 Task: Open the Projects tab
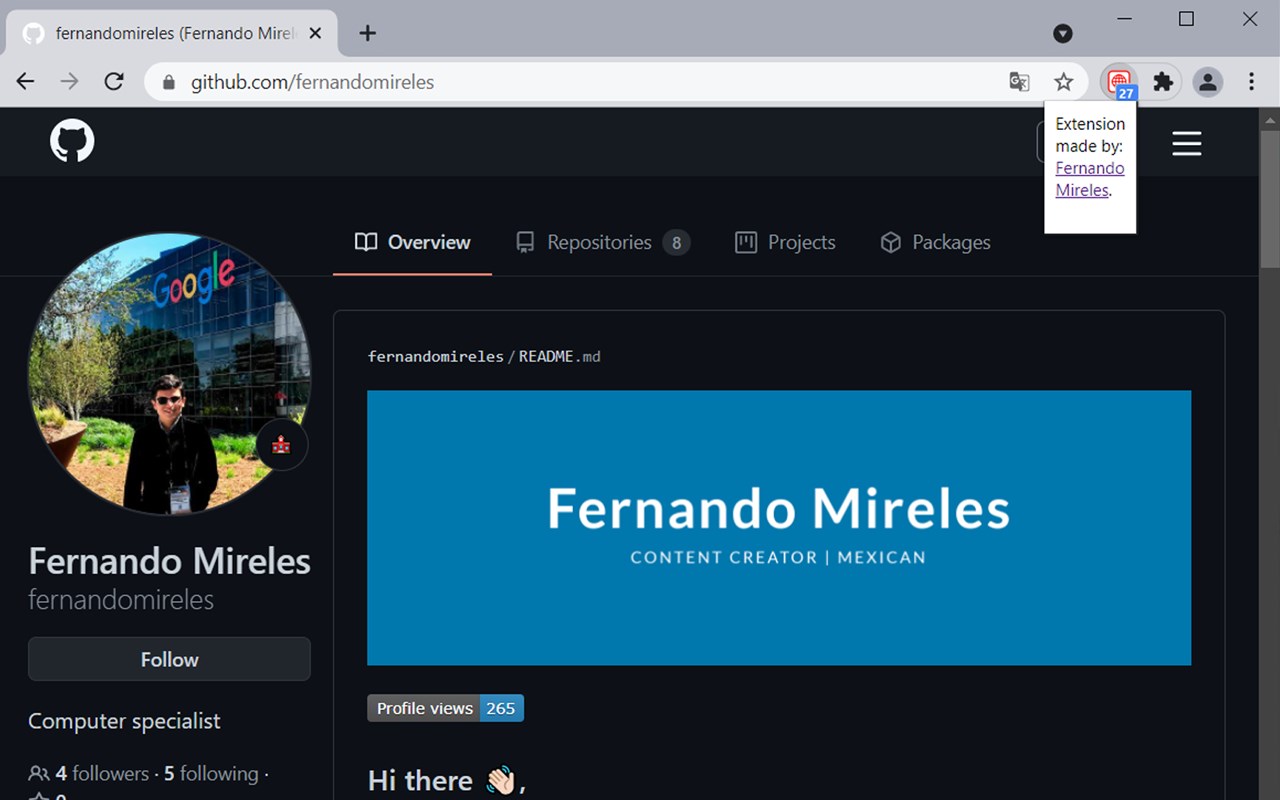(785, 242)
